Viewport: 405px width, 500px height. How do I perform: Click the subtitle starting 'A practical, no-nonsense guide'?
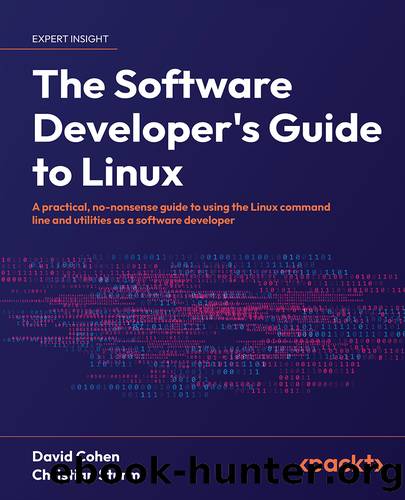pos(181,214)
